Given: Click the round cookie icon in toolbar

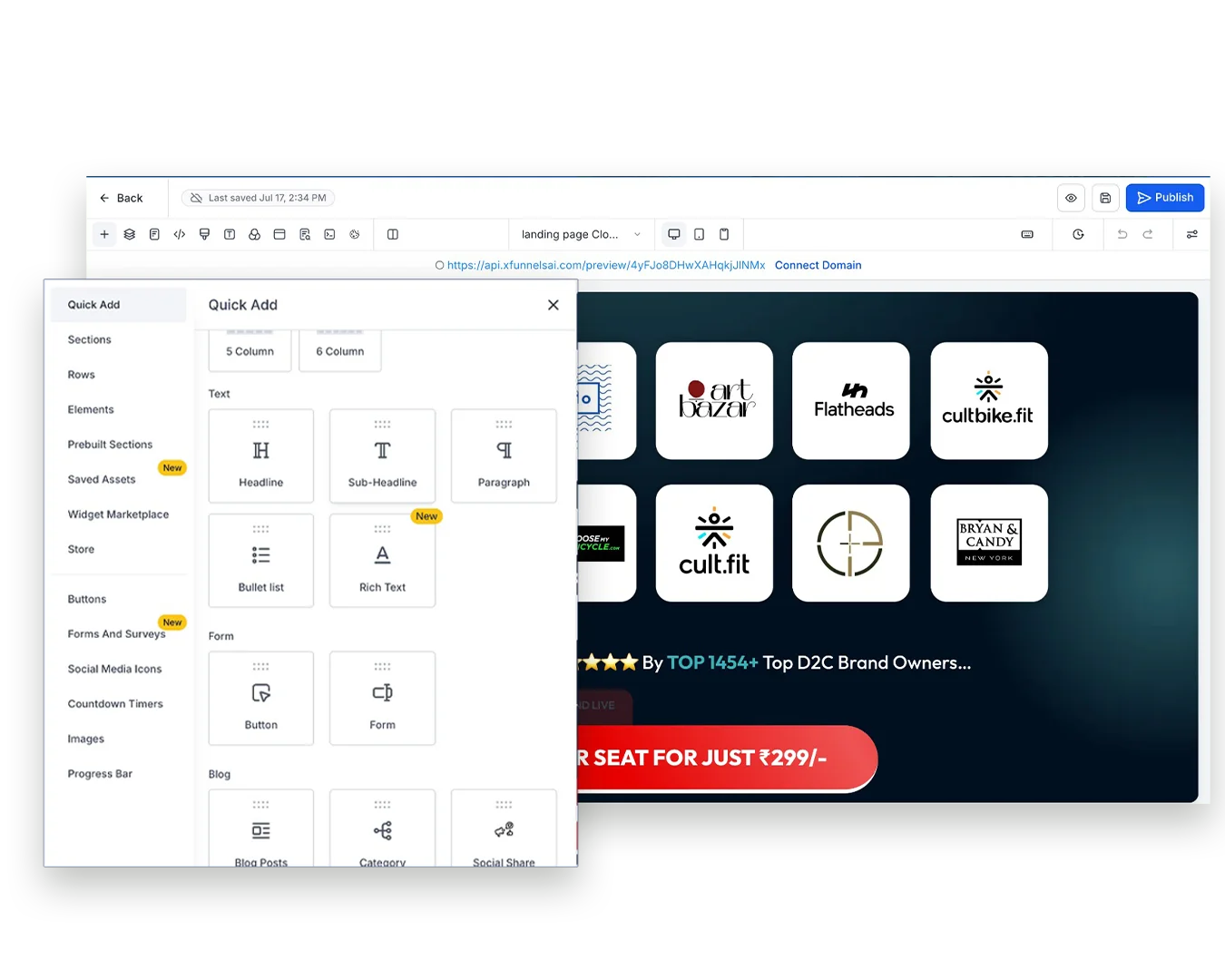Looking at the screenshot, I should tap(355, 234).
